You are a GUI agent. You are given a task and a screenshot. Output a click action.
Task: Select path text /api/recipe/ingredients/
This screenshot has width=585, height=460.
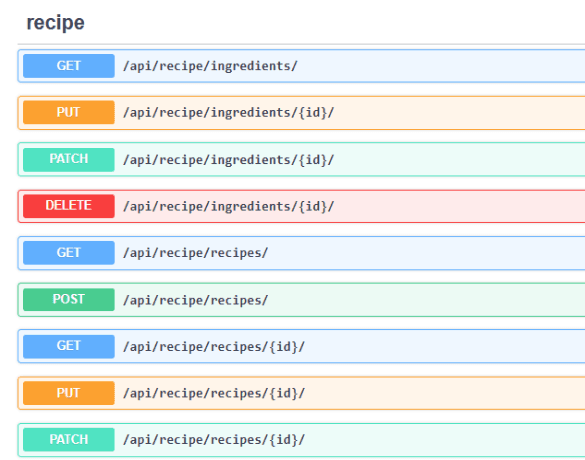pyautogui.click(x=210, y=66)
